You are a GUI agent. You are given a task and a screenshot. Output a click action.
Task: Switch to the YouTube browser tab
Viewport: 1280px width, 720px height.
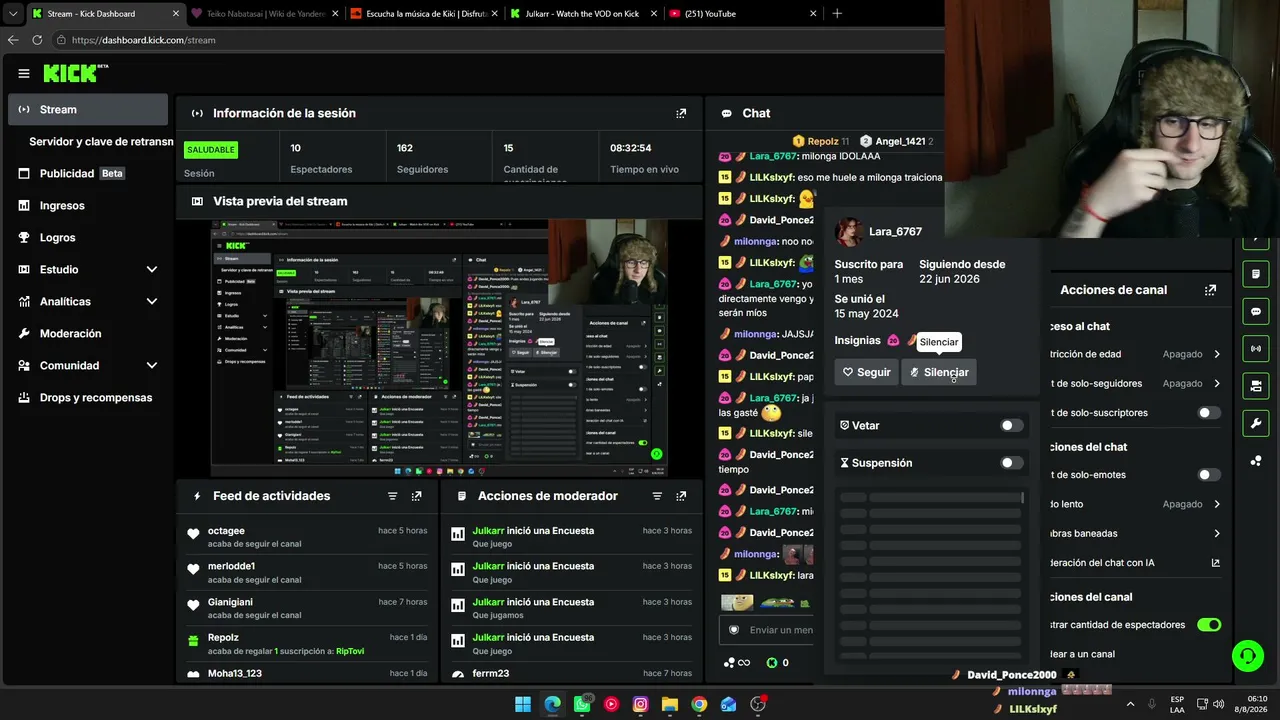741,14
